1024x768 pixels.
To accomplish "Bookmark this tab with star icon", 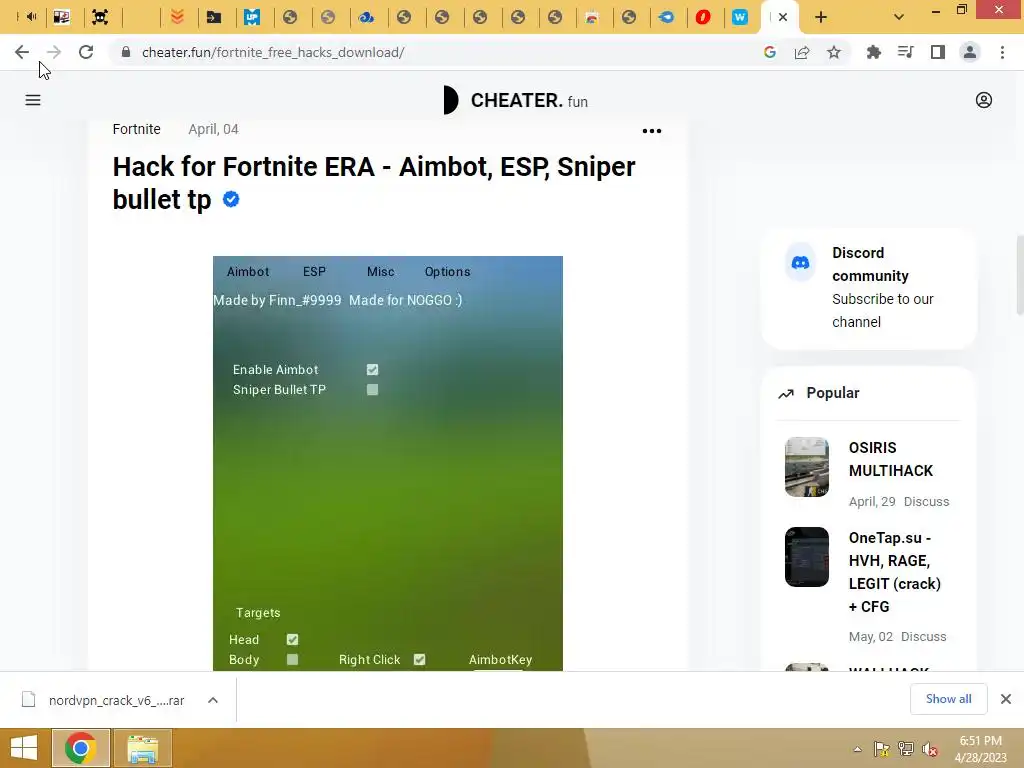I will click(834, 52).
